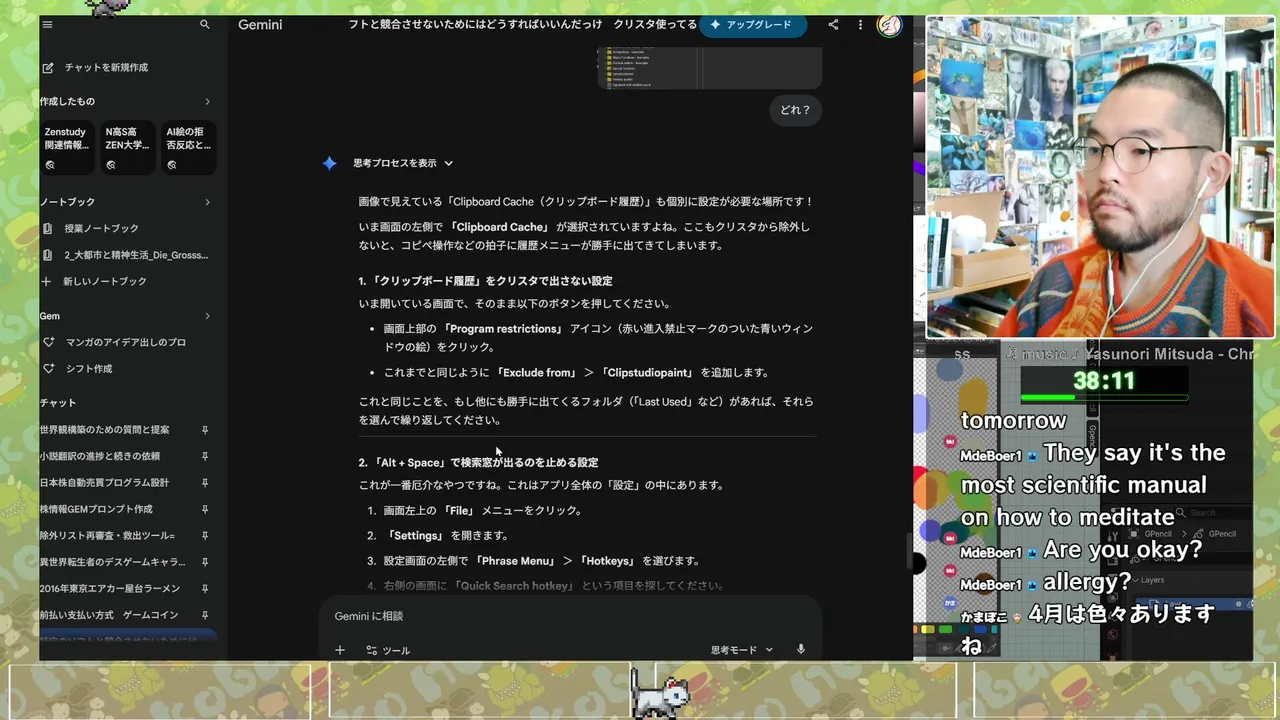This screenshot has height=720, width=1280.
Task: Open the Google account avatar
Action: (889, 25)
